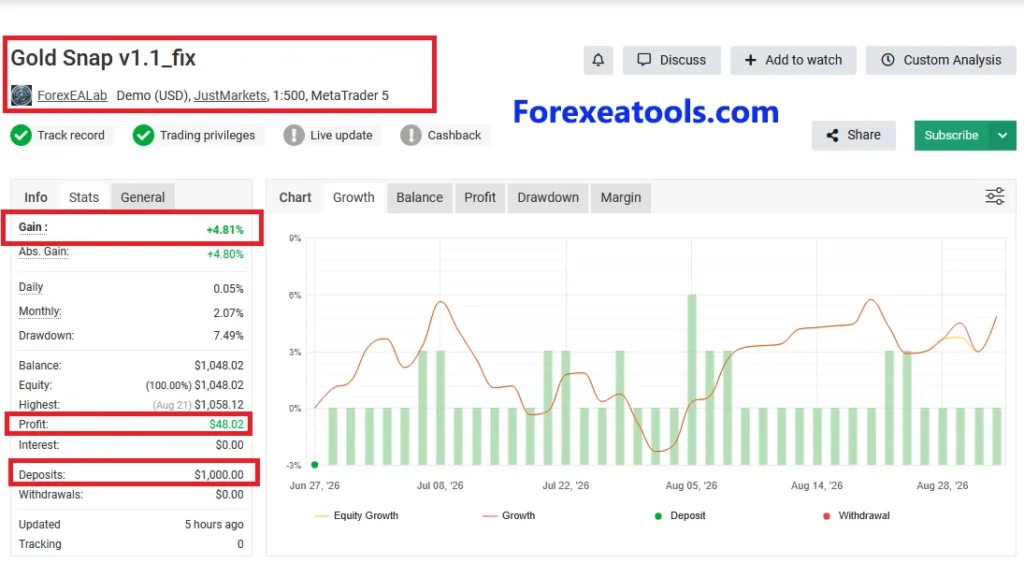Expand the Subscribe dropdown arrow
1024x563 pixels.
(1002, 135)
